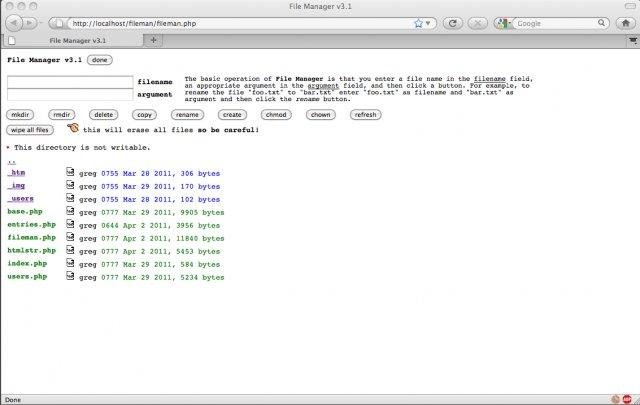This screenshot has width=640, height=405.
Task: Click the chmod button
Action: (276, 115)
